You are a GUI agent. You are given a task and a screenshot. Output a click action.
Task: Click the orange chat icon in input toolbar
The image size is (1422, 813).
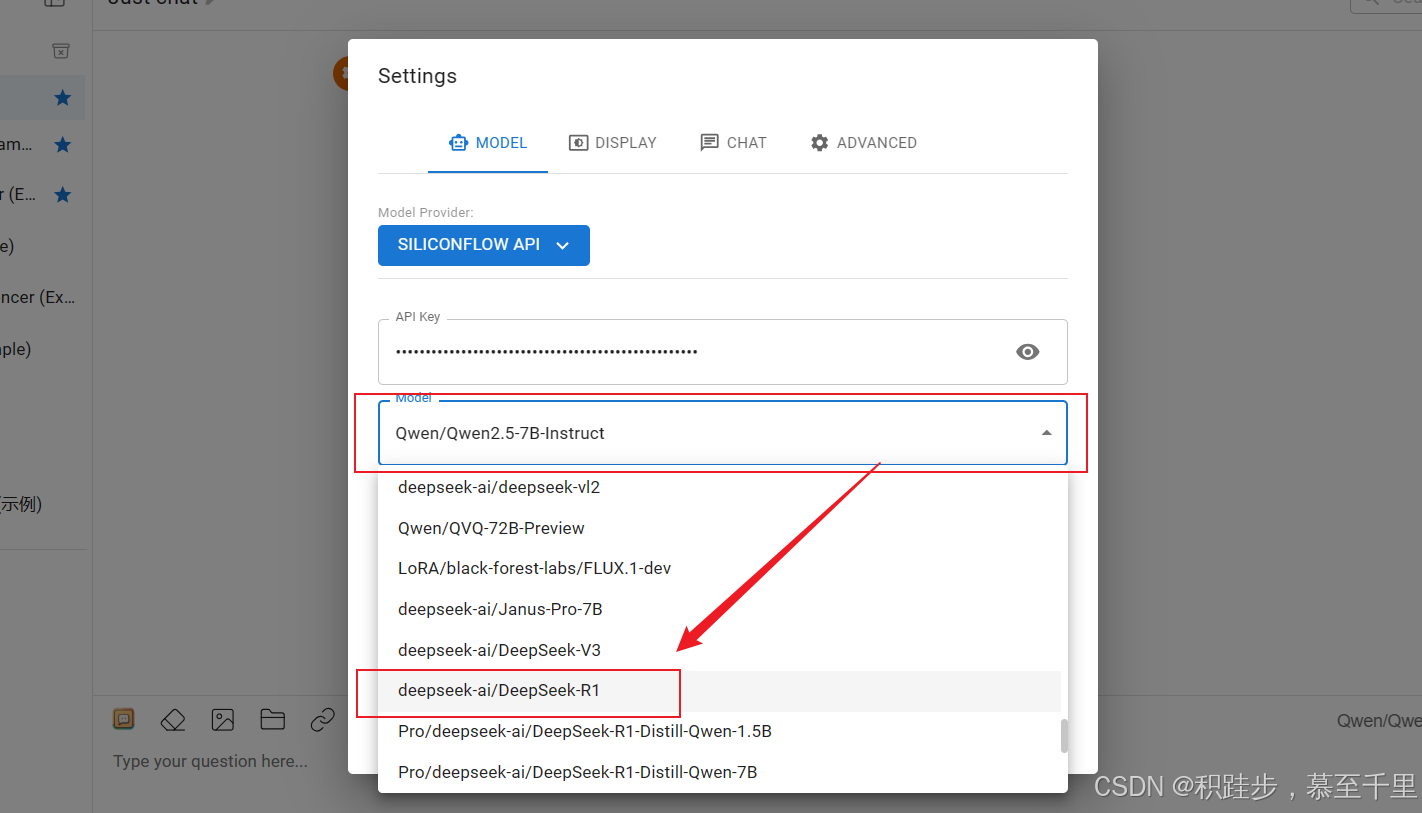[x=123, y=719]
